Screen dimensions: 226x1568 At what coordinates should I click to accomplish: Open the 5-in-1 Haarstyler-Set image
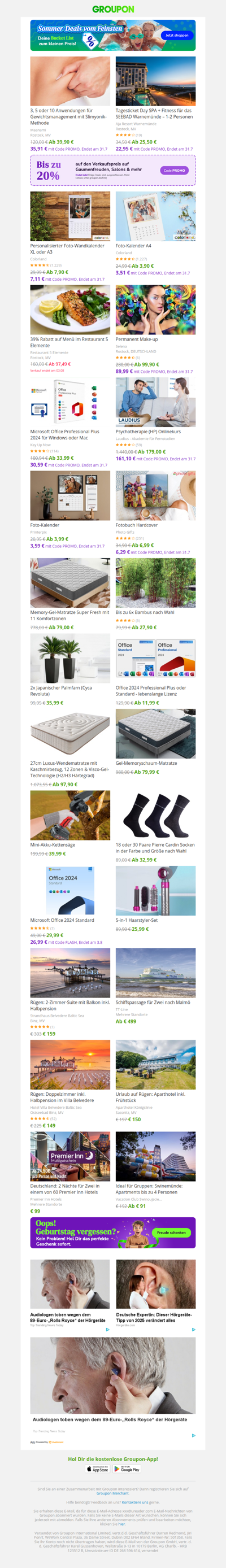point(155,891)
